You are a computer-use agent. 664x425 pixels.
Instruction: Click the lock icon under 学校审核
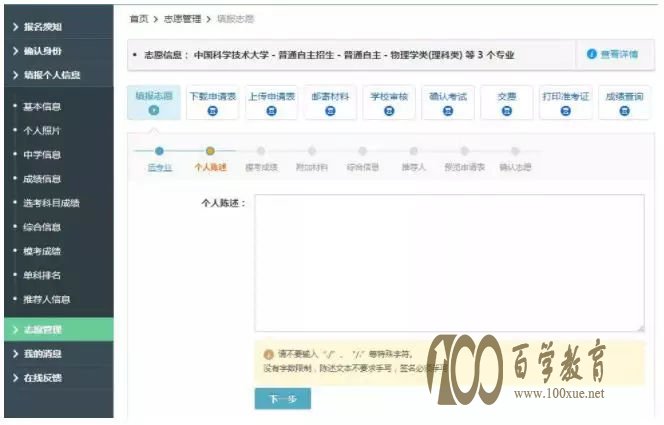pyautogui.click(x=389, y=111)
